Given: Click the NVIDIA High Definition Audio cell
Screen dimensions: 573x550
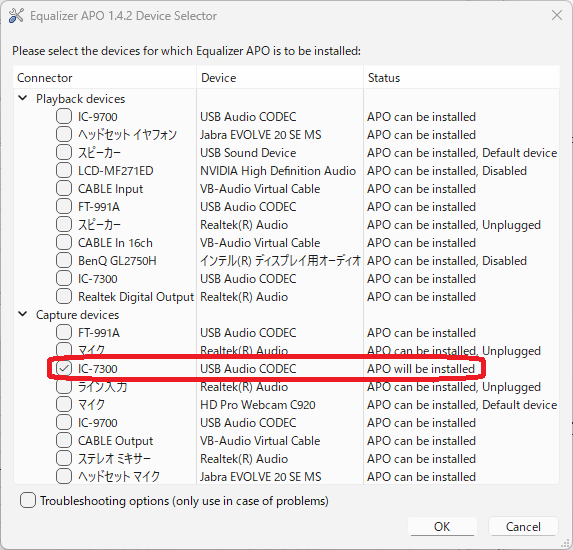Looking at the screenshot, I should [x=278, y=171].
